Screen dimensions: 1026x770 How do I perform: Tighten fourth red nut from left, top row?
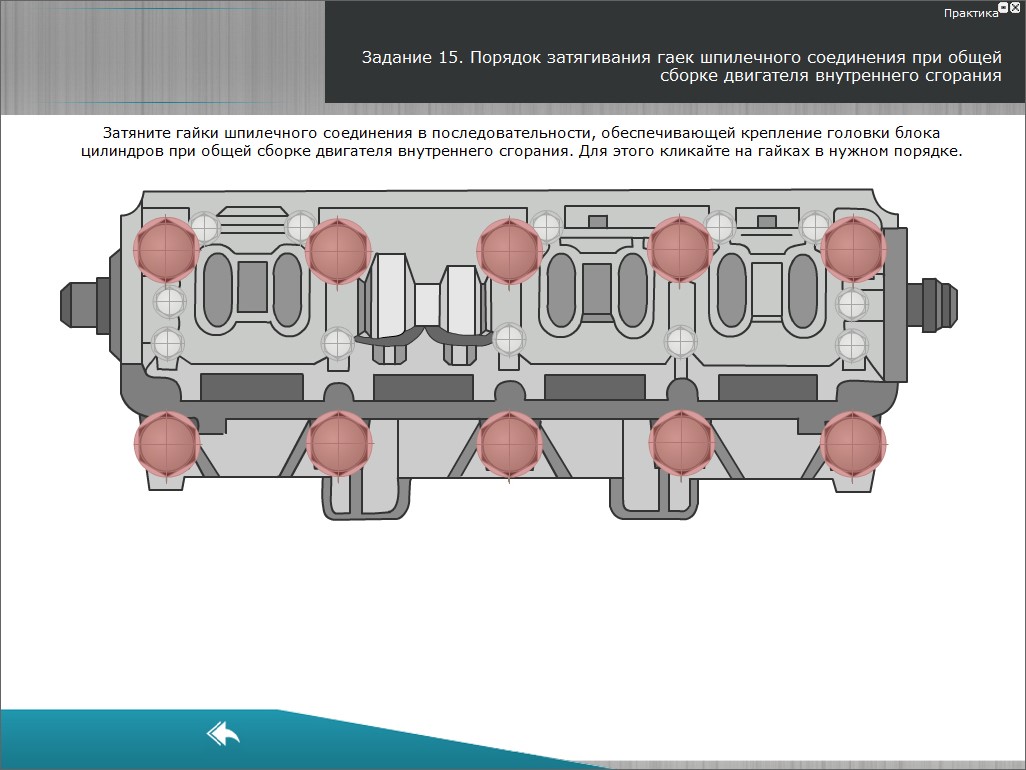(x=681, y=250)
